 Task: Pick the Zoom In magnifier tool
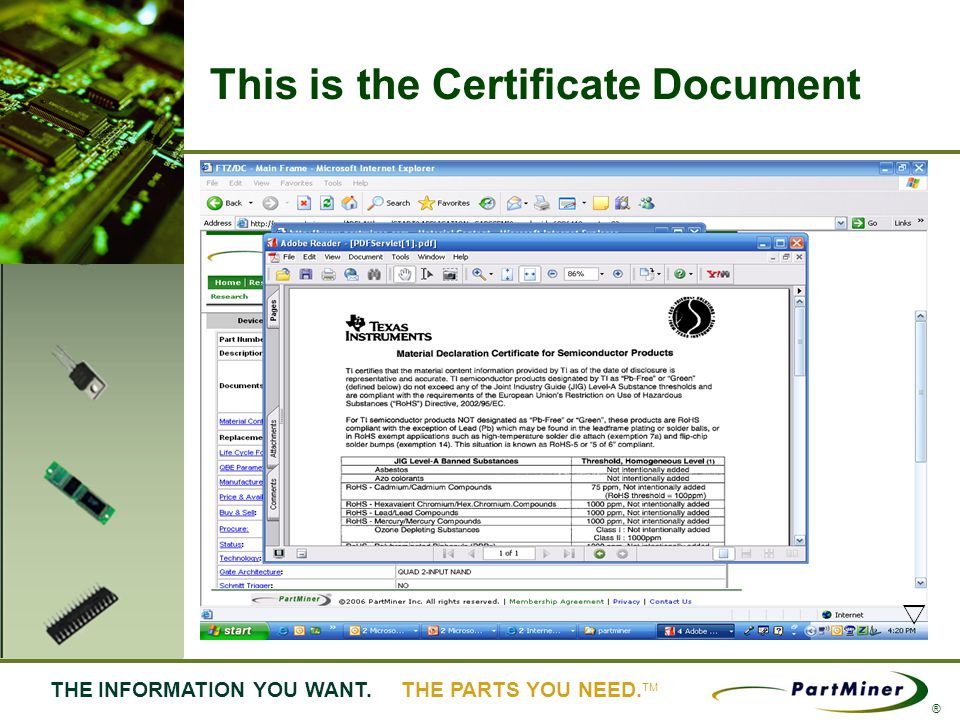point(479,274)
